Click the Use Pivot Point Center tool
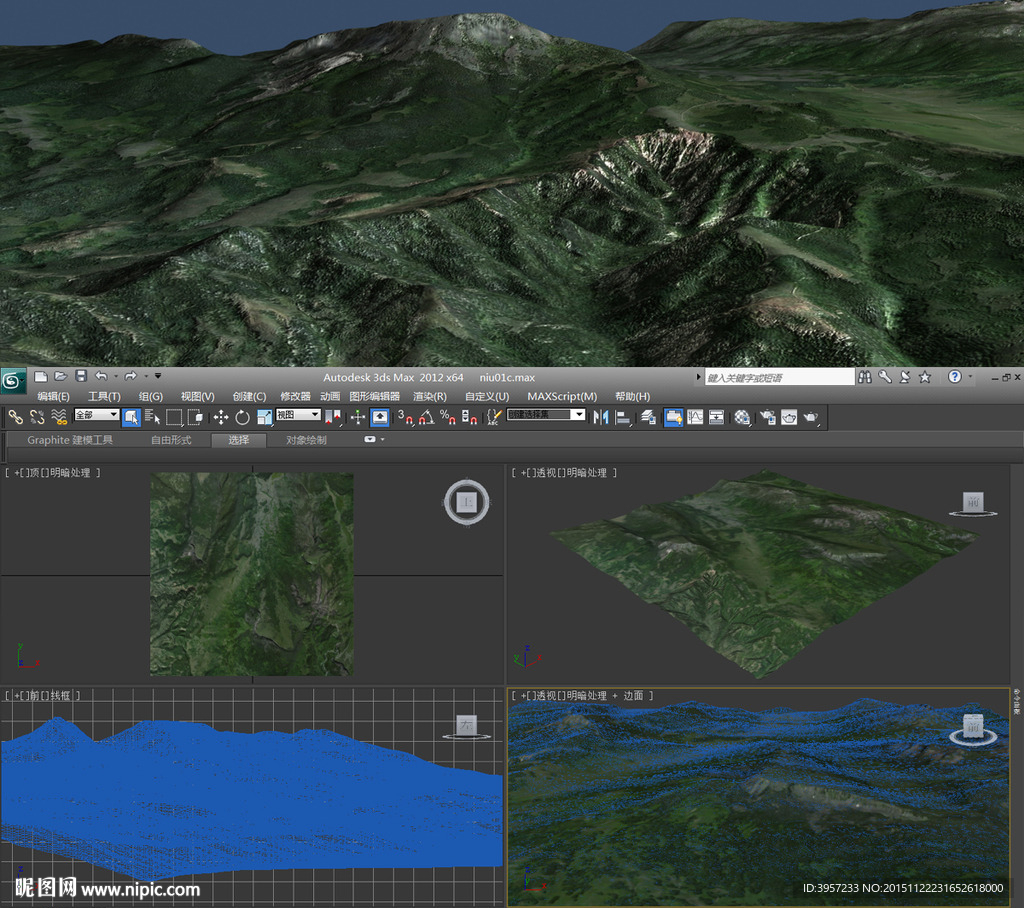 tap(333, 417)
